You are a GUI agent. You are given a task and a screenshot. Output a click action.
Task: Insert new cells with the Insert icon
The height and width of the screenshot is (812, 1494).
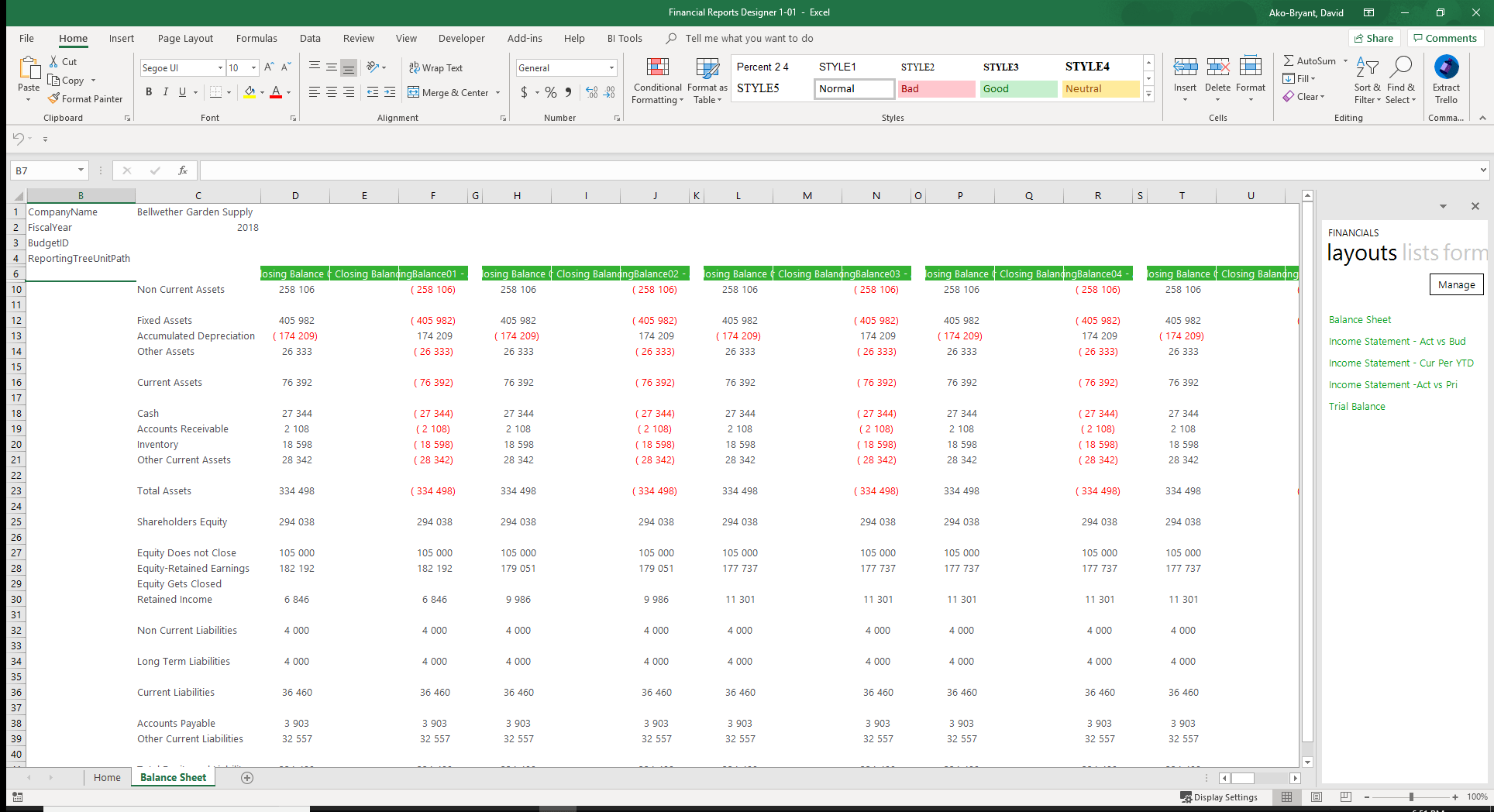click(x=1184, y=74)
